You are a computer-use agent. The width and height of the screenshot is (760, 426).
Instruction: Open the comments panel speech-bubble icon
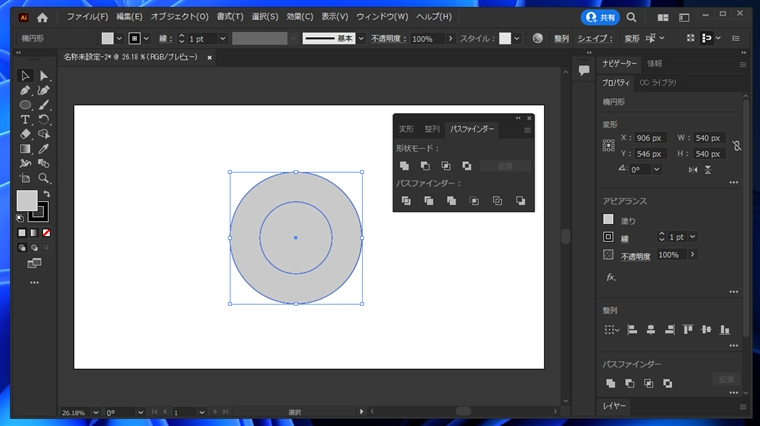[x=584, y=70]
